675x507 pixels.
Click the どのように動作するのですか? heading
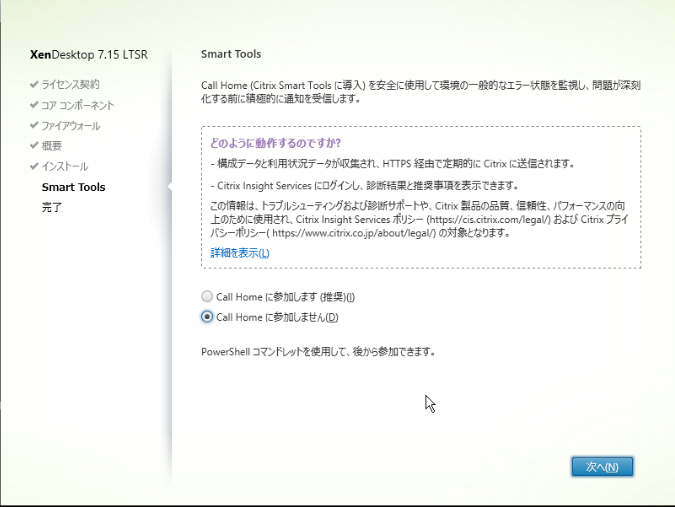[x=276, y=143]
